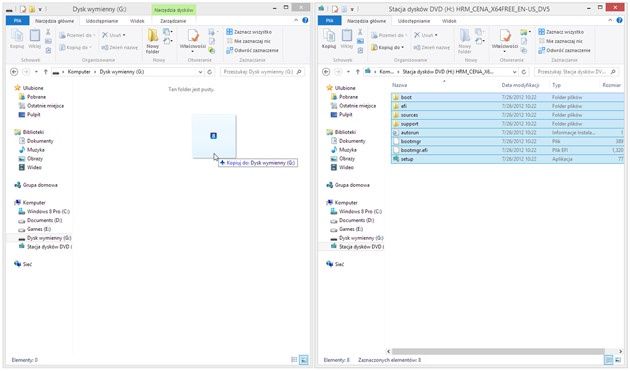The image size is (630, 371).
Task: Select boot folder in DVD window
Action: (507, 97)
